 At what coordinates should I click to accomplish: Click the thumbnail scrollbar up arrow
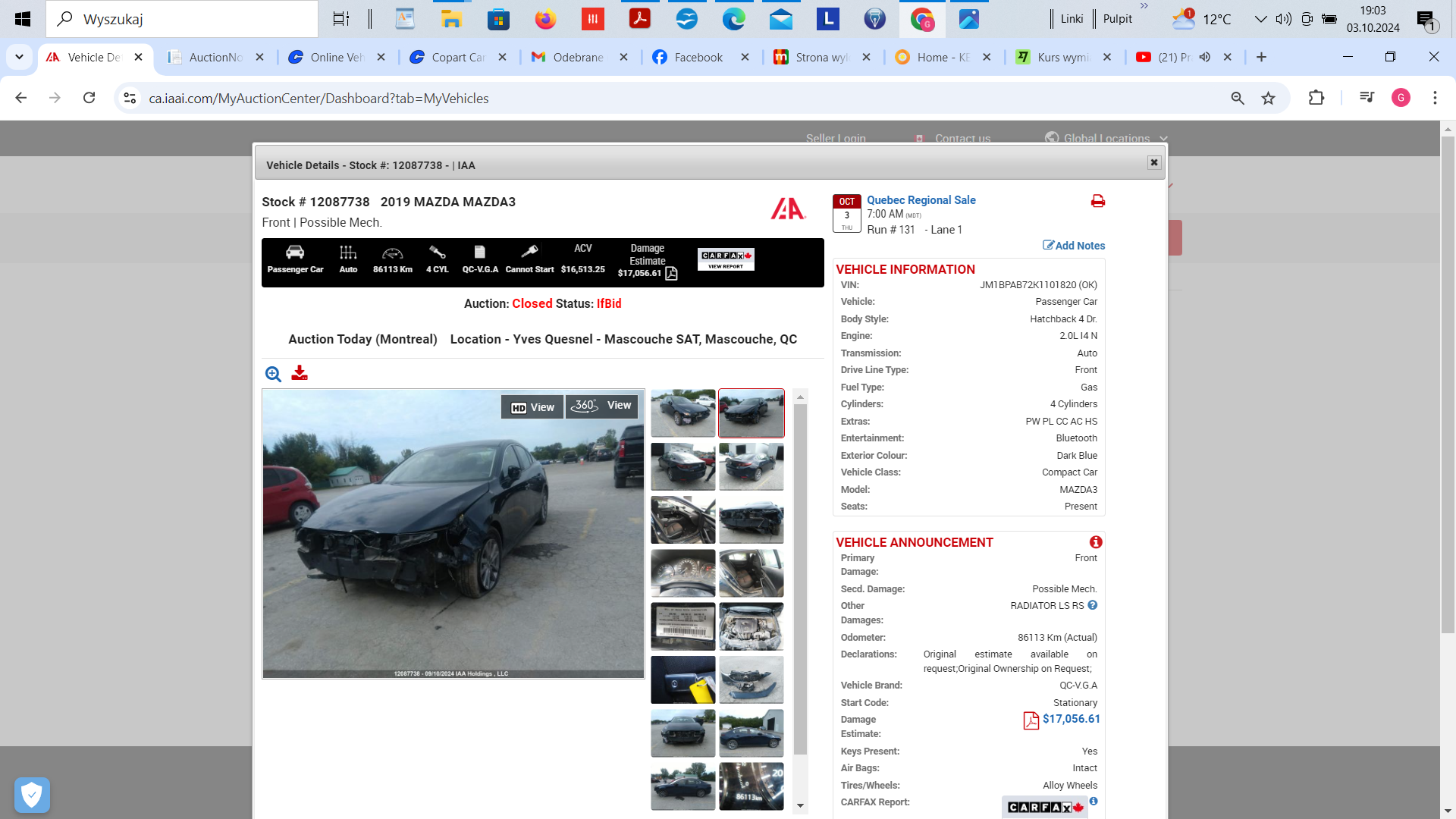800,397
